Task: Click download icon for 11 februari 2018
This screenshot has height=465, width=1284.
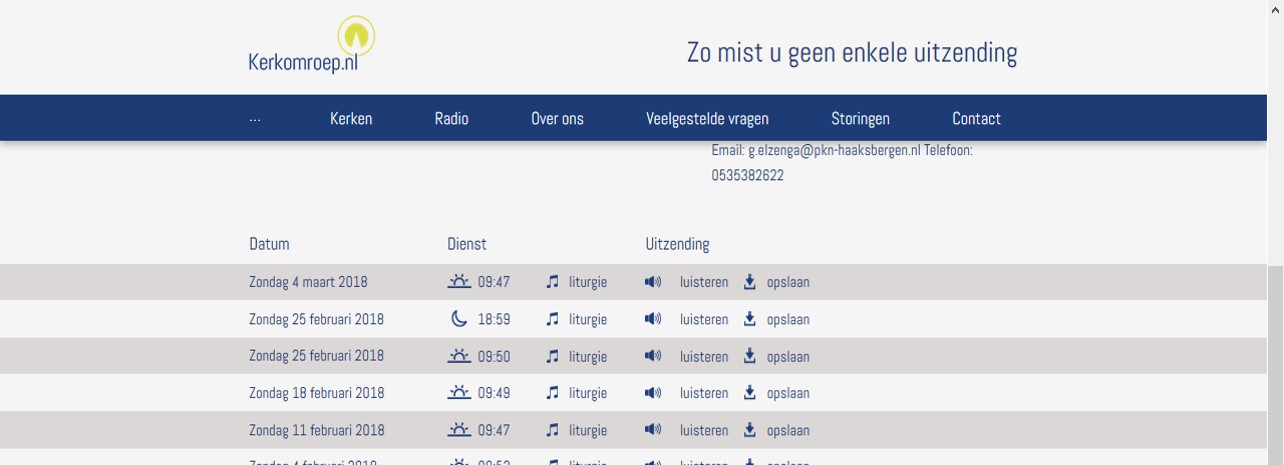Action: tap(750, 430)
